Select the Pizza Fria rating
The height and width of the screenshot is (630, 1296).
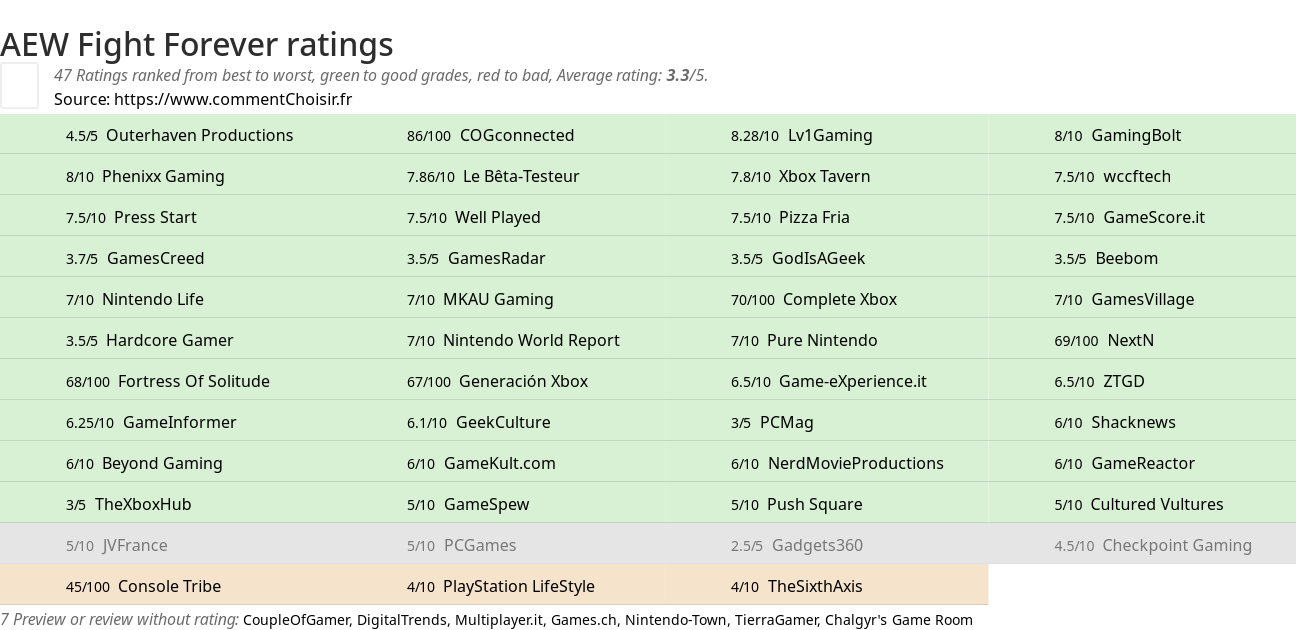[790, 217]
